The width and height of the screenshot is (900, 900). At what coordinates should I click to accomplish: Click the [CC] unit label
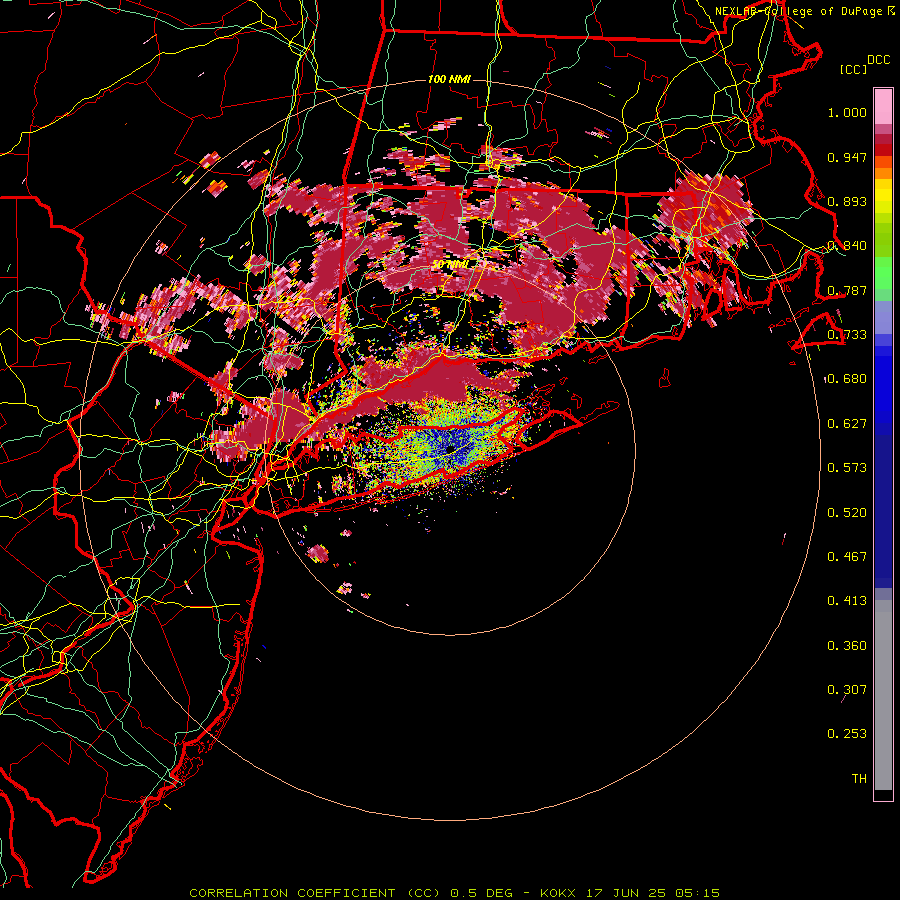(853, 69)
